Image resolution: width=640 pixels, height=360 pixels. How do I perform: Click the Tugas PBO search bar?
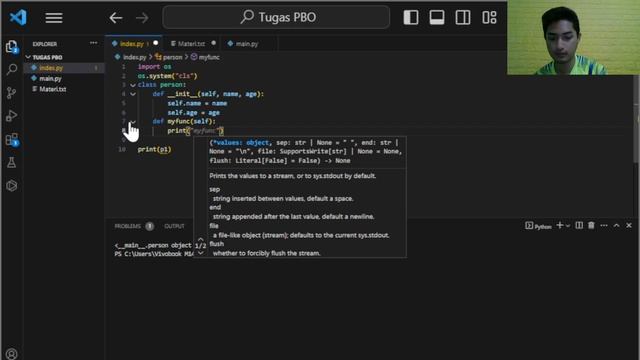pyautogui.click(x=276, y=17)
